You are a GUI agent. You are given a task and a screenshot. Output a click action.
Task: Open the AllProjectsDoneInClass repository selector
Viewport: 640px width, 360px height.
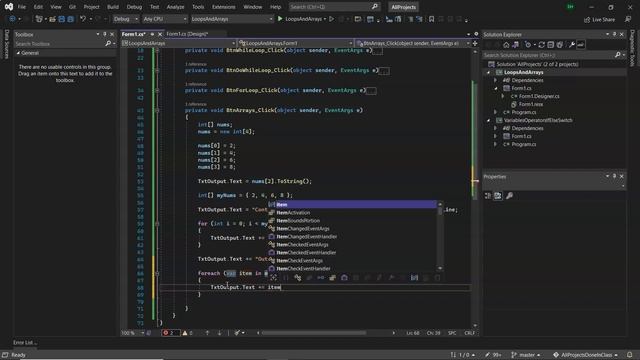click(x=585, y=355)
